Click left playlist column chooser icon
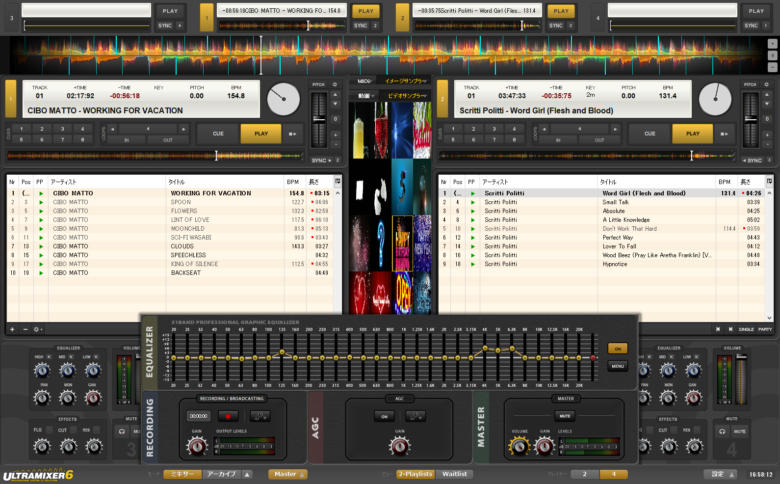Screen dimensions: 780x484 (338, 182)
